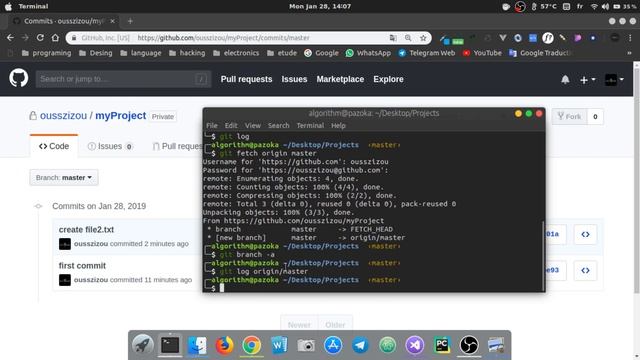Open terminal Search menu
Image resolution: width=640 pixels, height=360 pixels.
tap(278, 126)
